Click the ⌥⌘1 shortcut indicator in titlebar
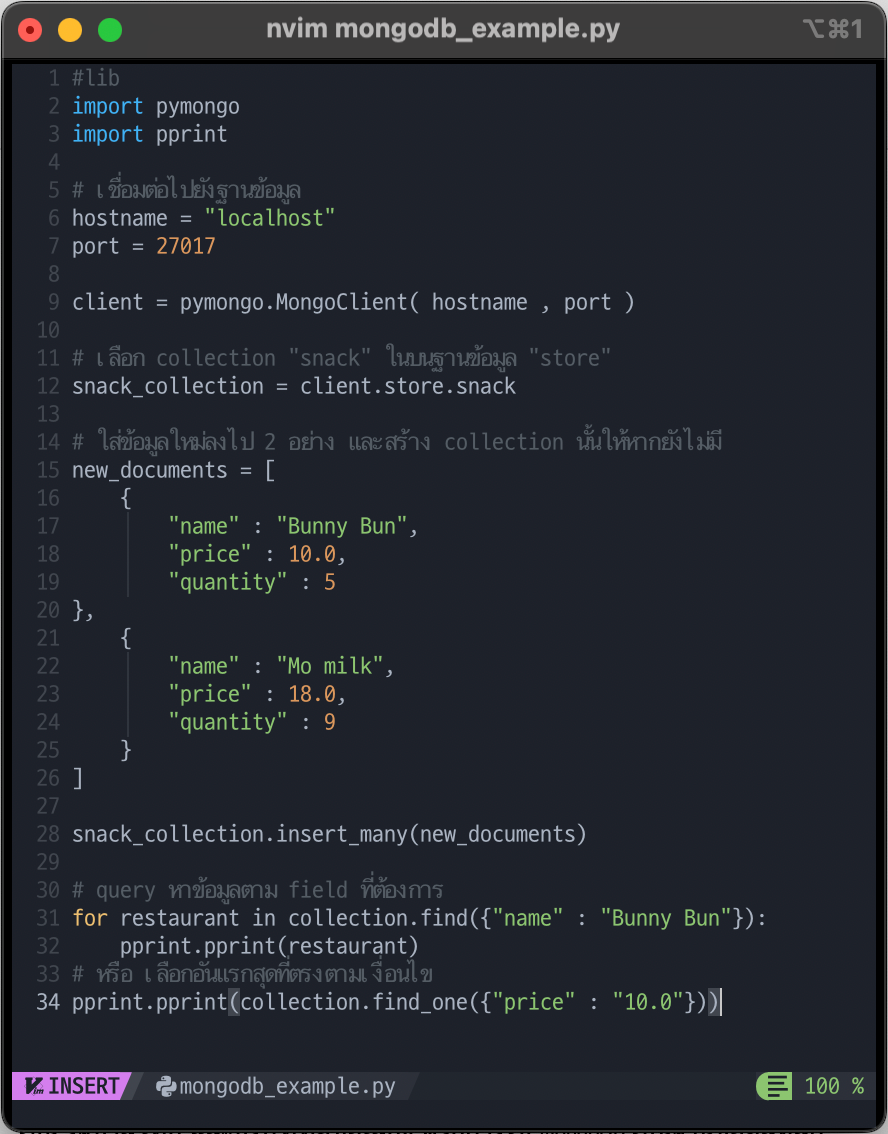The width and height of the screenshot is (888, 1134). pyautogui.click(x=832, y=29)
